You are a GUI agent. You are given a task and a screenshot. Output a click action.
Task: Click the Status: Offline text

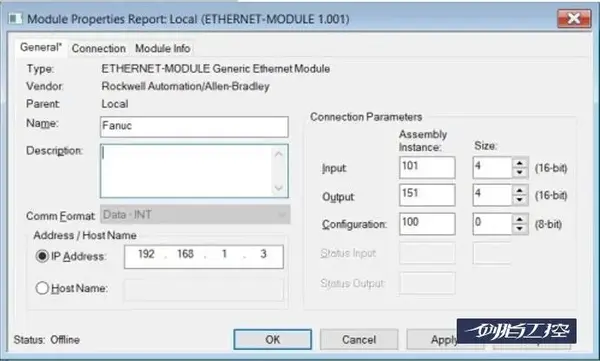[x=47, y=340]
